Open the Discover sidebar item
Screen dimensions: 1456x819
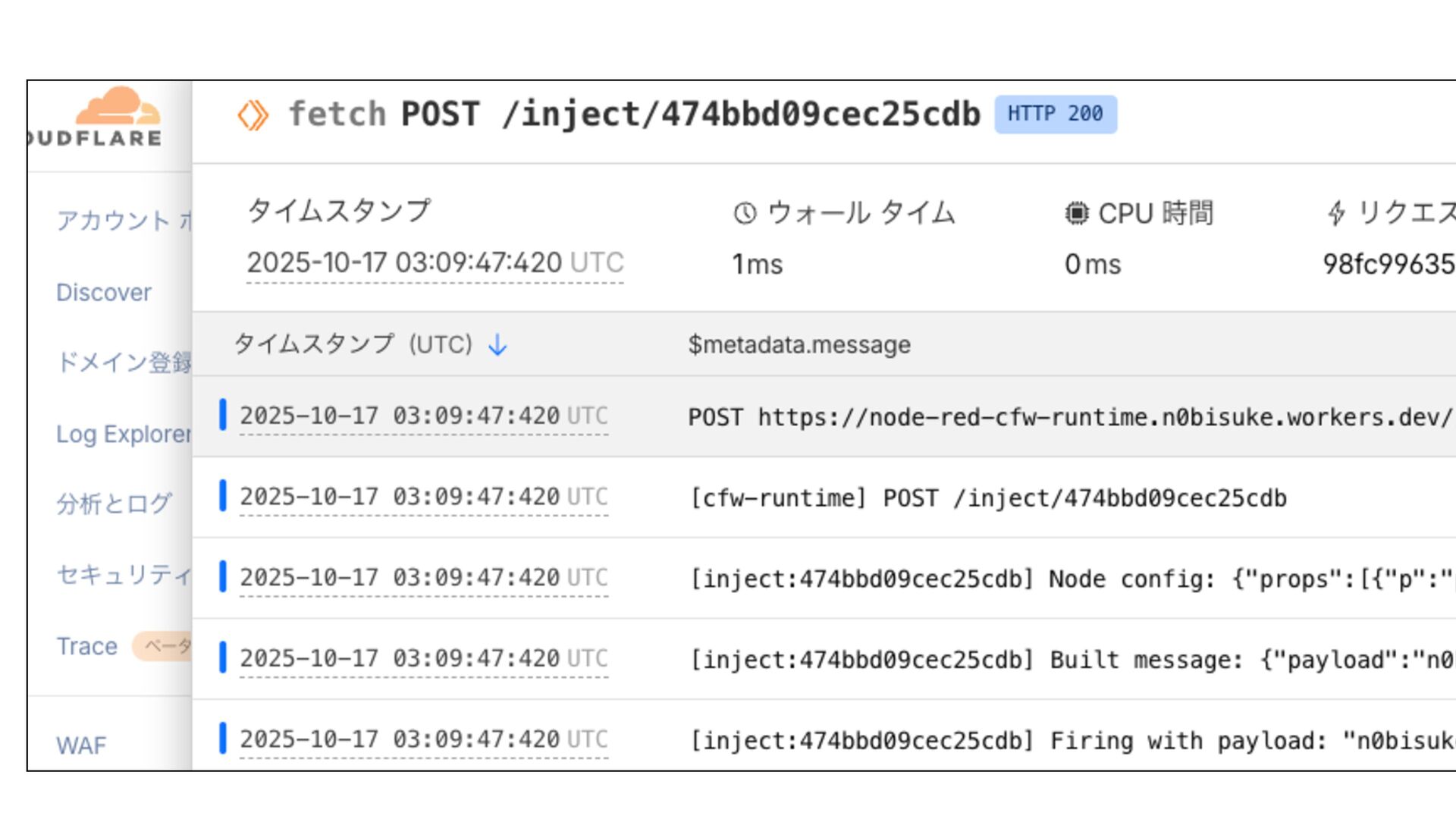tap(104, 293)
